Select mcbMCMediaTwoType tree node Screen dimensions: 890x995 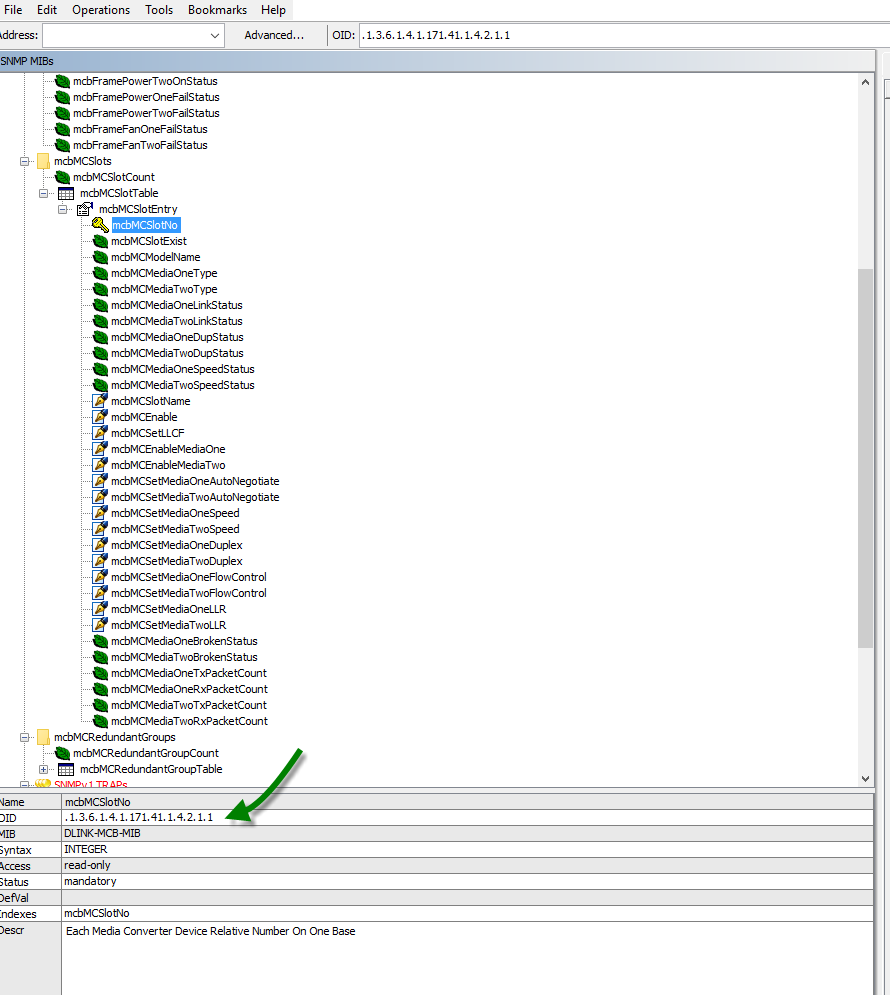point(164,289)
